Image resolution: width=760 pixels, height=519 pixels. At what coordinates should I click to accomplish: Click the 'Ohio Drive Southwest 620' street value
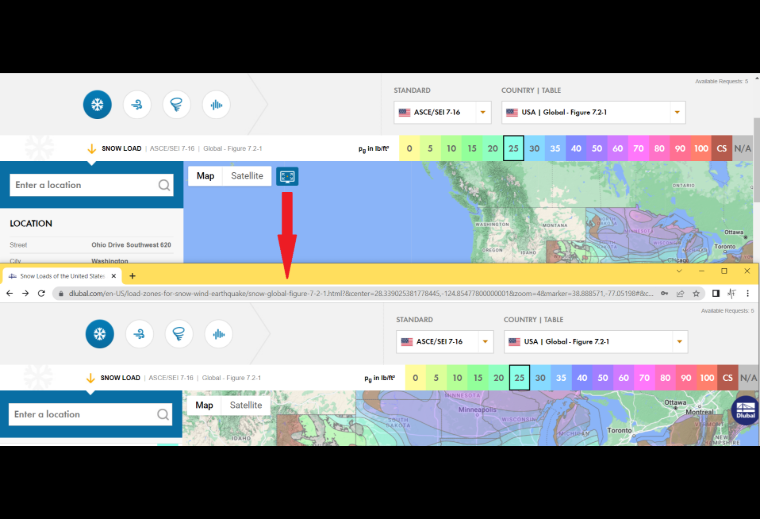pyautogui.click(x=131, y=245)
